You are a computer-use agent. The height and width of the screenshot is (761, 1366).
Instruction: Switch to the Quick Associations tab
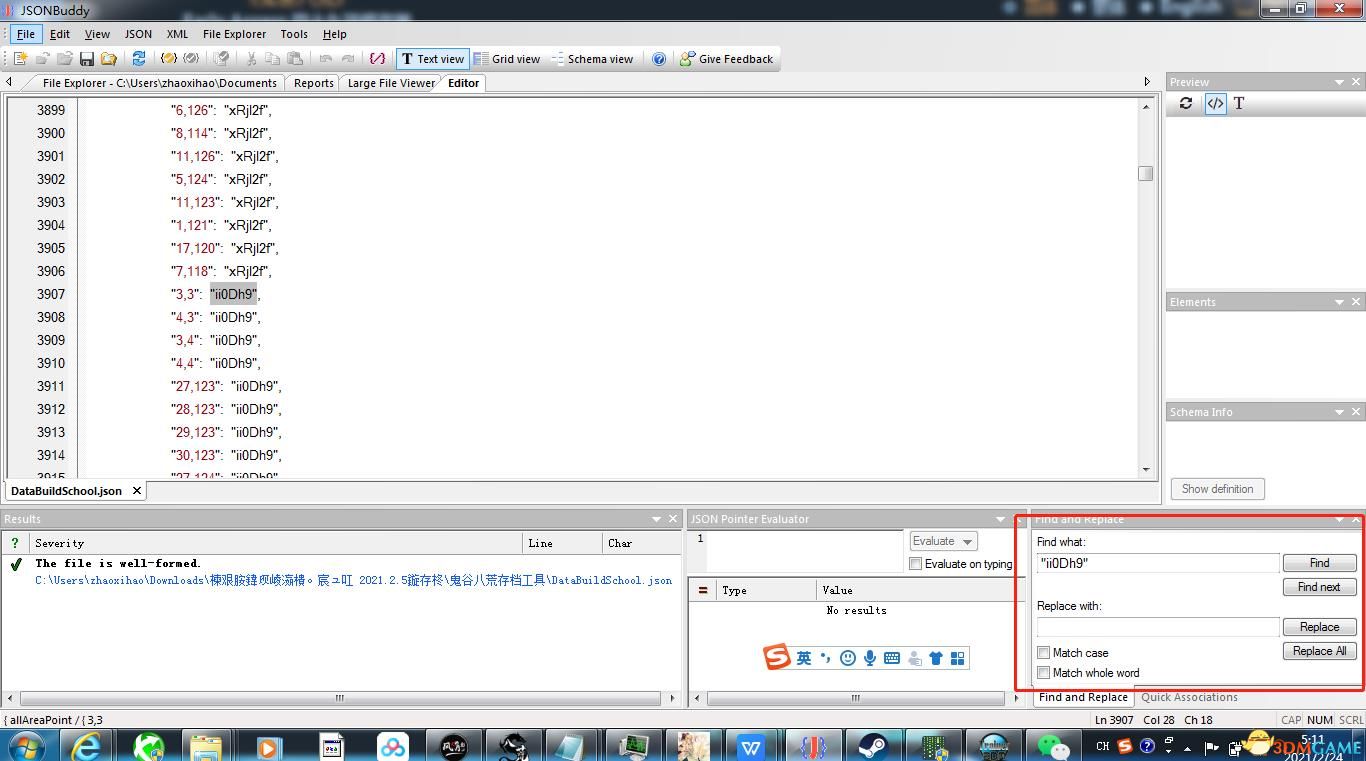coord(1189,697)
